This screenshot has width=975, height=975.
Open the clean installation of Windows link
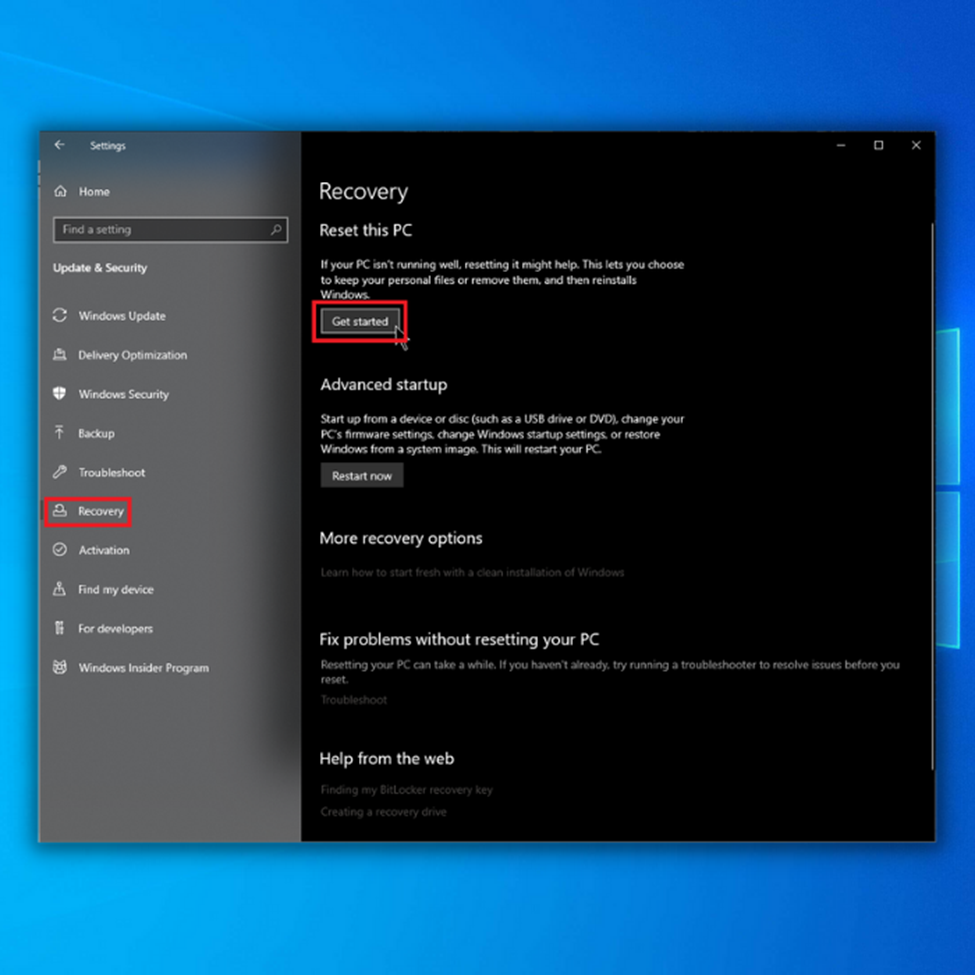[473, 572]
